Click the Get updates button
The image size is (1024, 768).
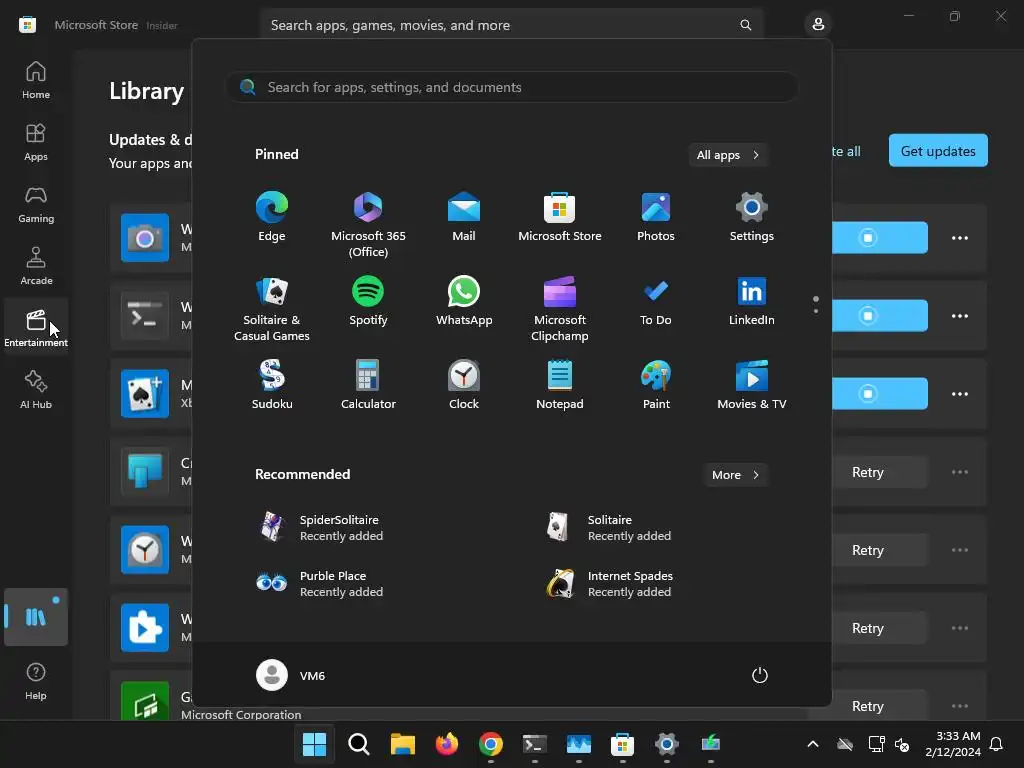click(x=938, y=151)
